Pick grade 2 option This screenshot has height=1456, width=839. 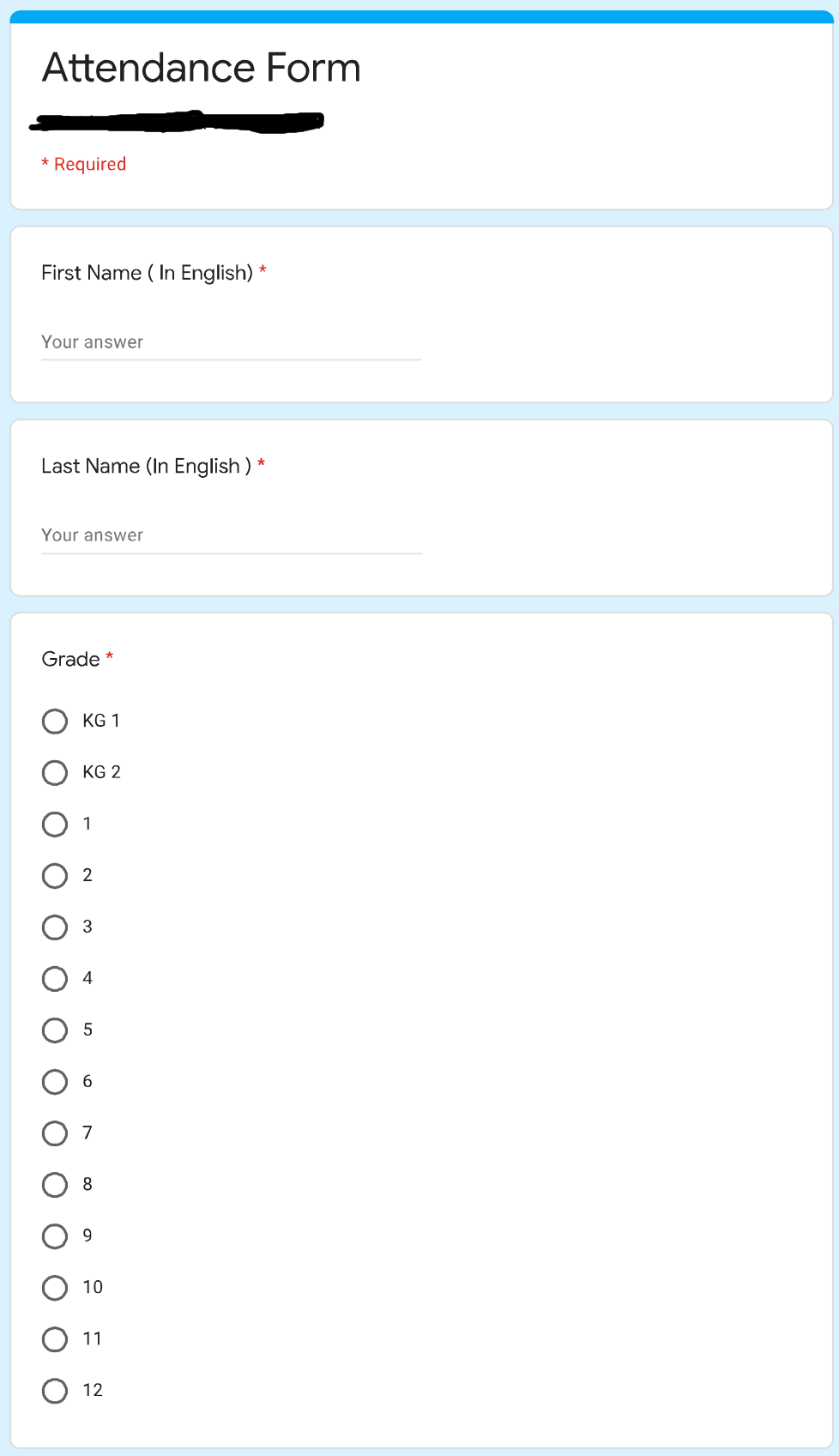55,875
